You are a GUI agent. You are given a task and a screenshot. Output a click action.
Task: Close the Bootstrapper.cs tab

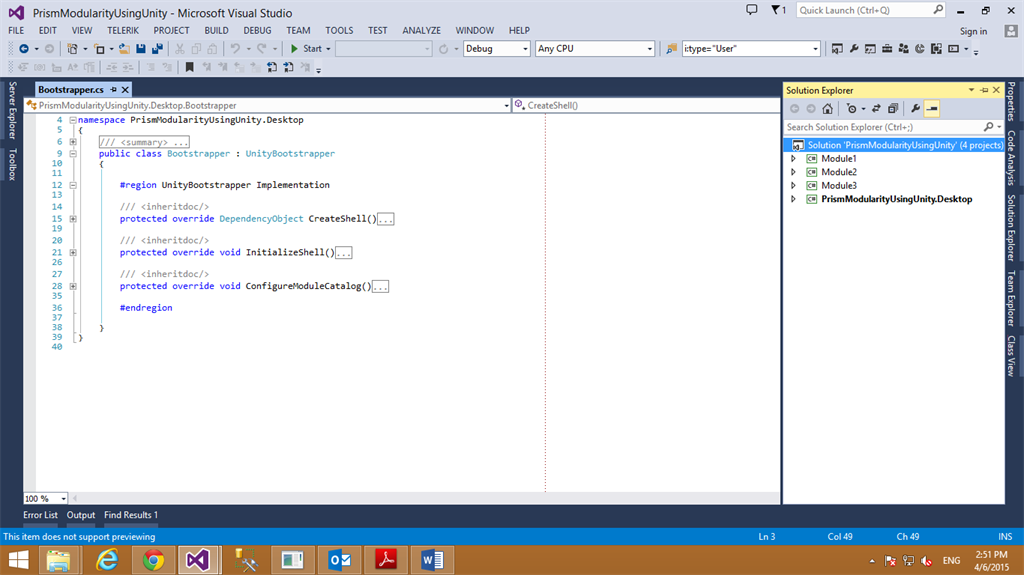pyautogui.click(x=125, y=90)
